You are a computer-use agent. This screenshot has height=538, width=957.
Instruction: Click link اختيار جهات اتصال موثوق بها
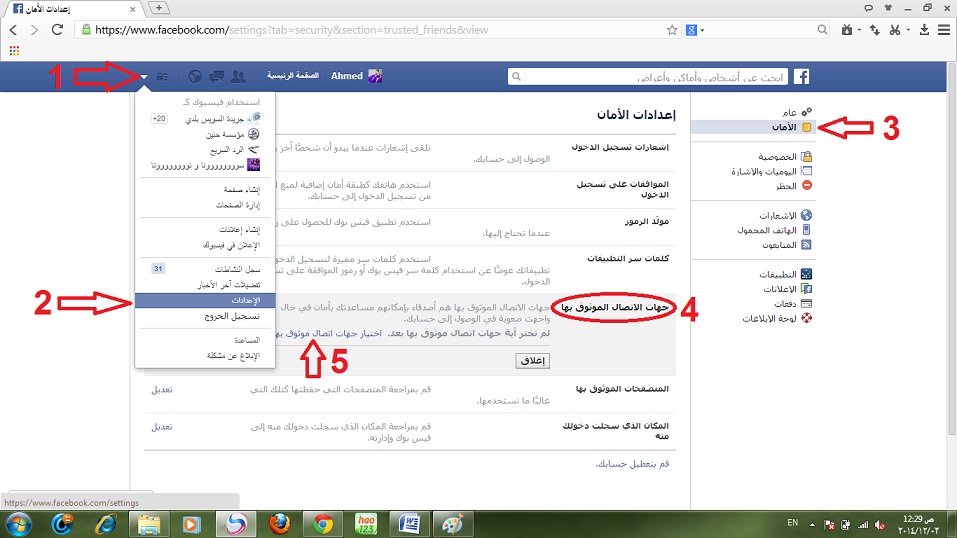click(330, 333)
